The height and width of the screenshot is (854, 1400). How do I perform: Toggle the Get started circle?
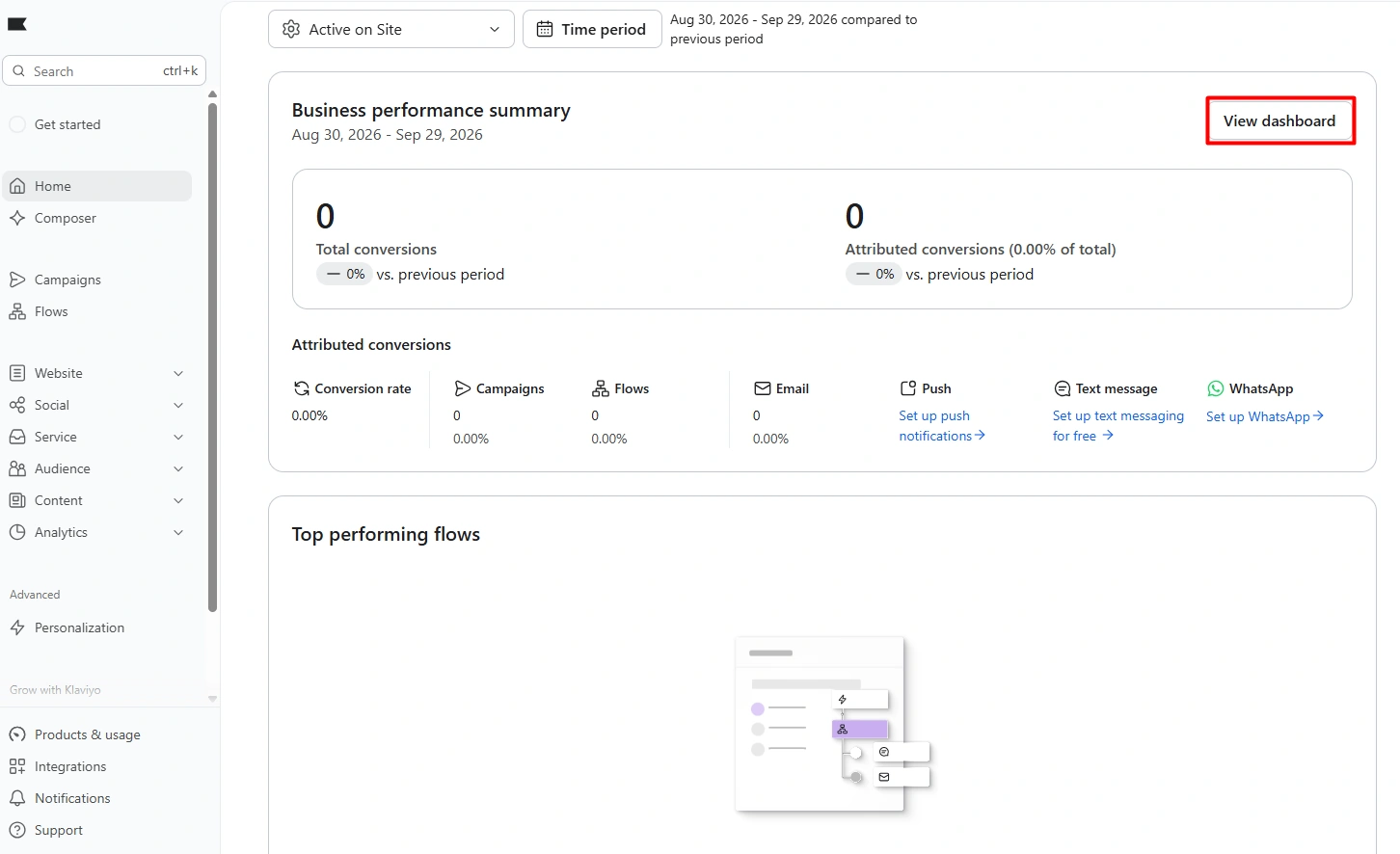[x=17, y=124]
